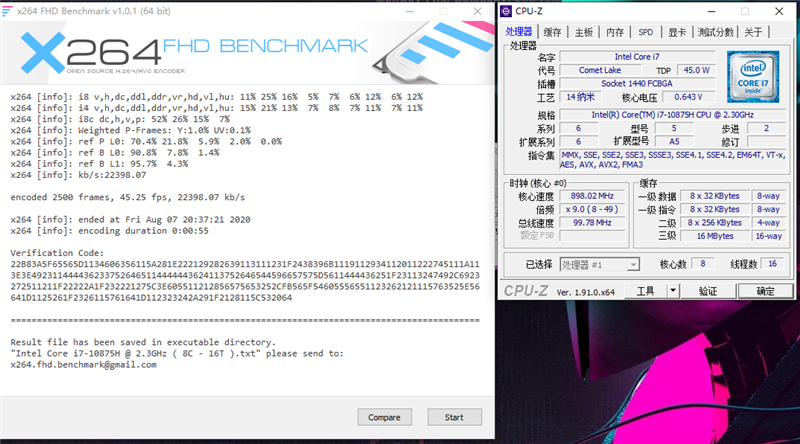Click the 步进 value 2
The height and width of the screenshot is (444, 800).
click(x=766, y=128)
